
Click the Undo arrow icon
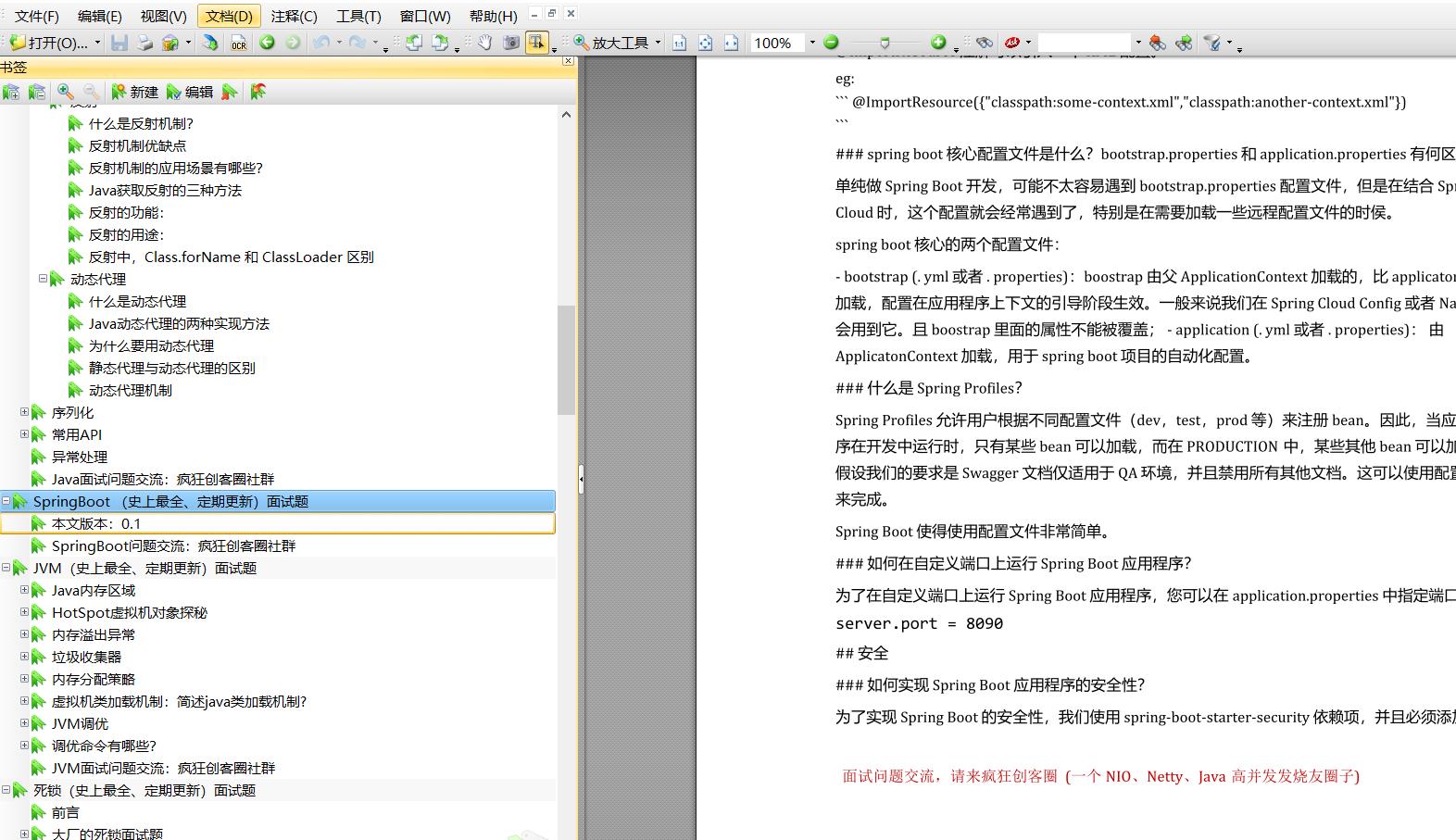click(321, 43)
